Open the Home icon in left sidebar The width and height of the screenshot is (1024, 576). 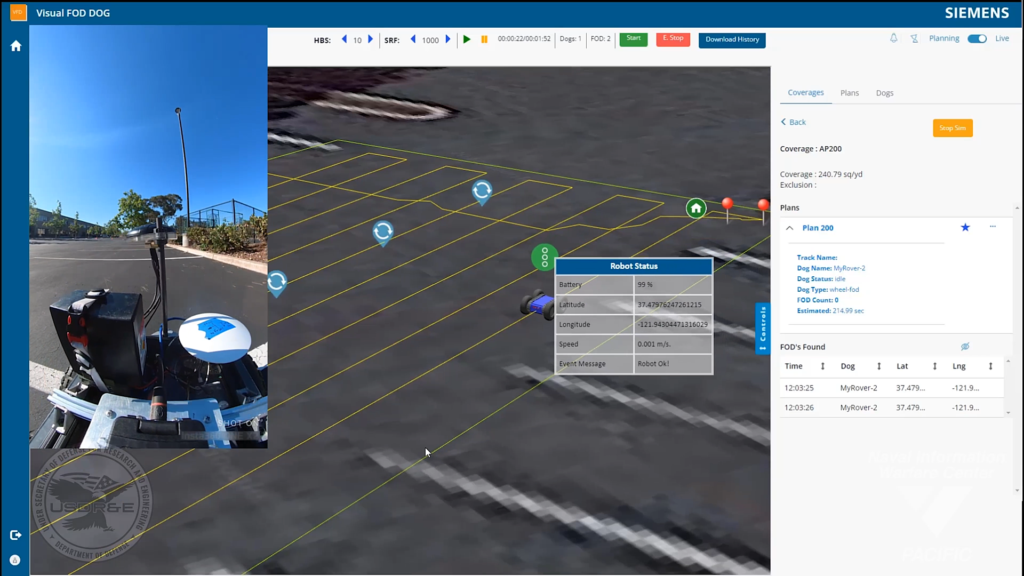tap(16, 46)
